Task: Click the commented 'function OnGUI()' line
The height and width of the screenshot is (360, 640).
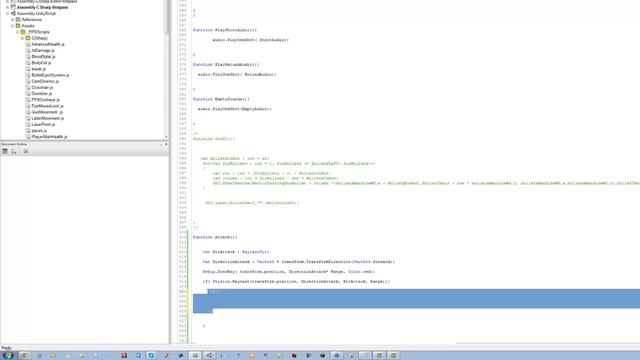Action: 214,139
